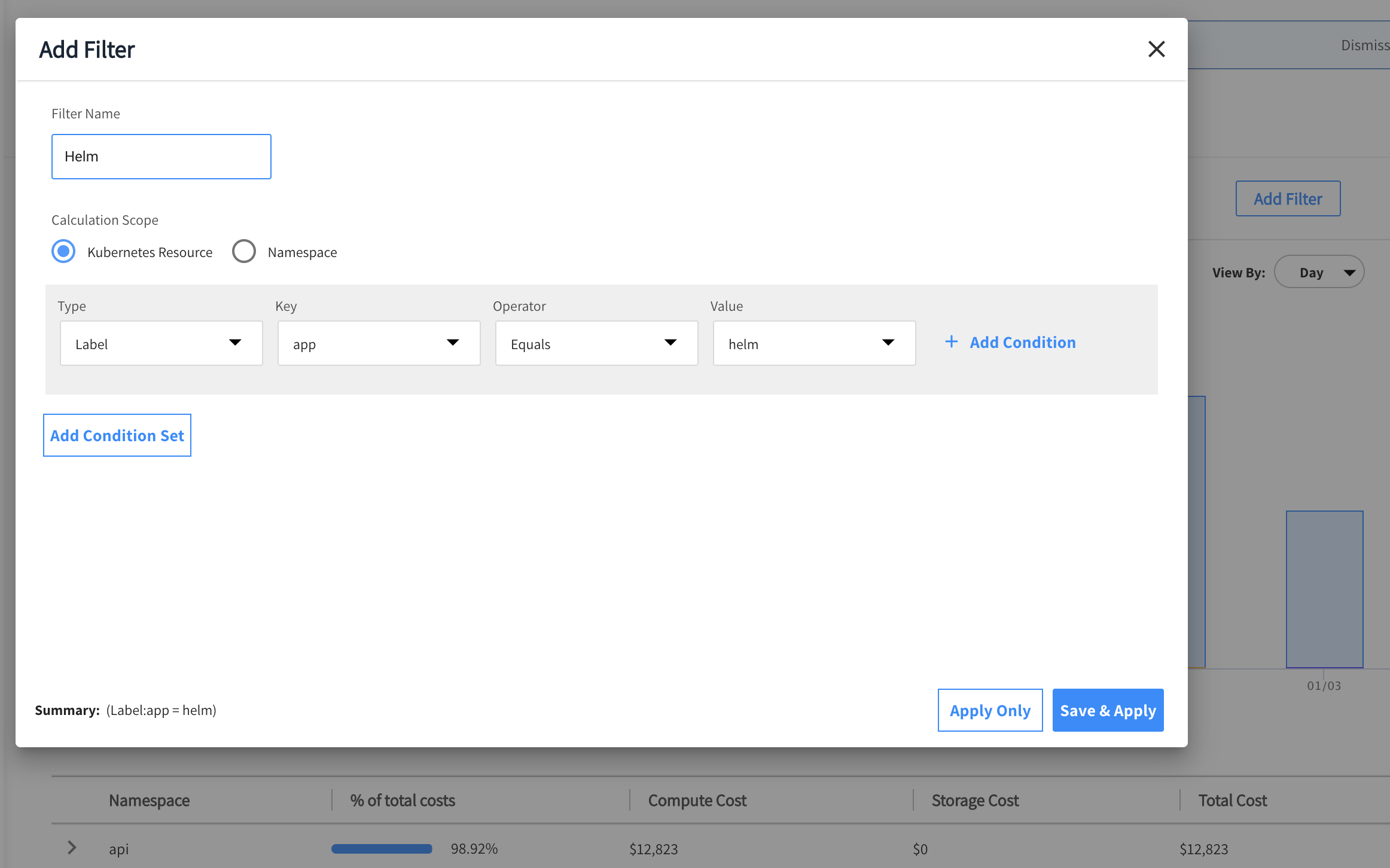Select Namespace calculation scope
This screenshot has width=1390, height=868.
[244, 252]
